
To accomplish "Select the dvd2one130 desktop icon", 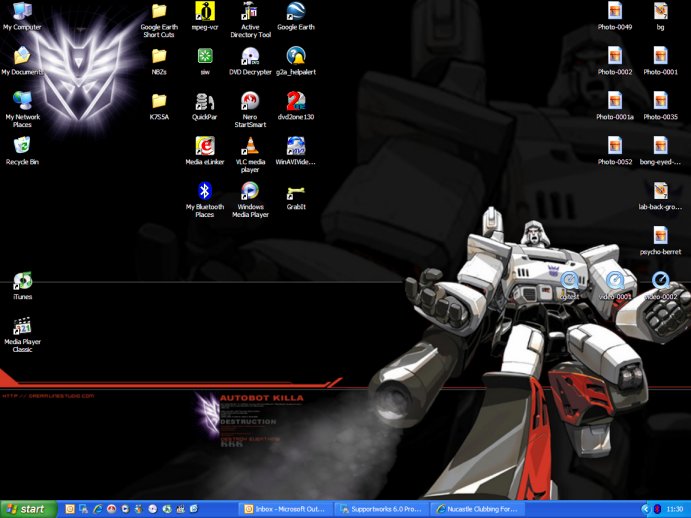I will pyautogui.click(x=295, y=101).
